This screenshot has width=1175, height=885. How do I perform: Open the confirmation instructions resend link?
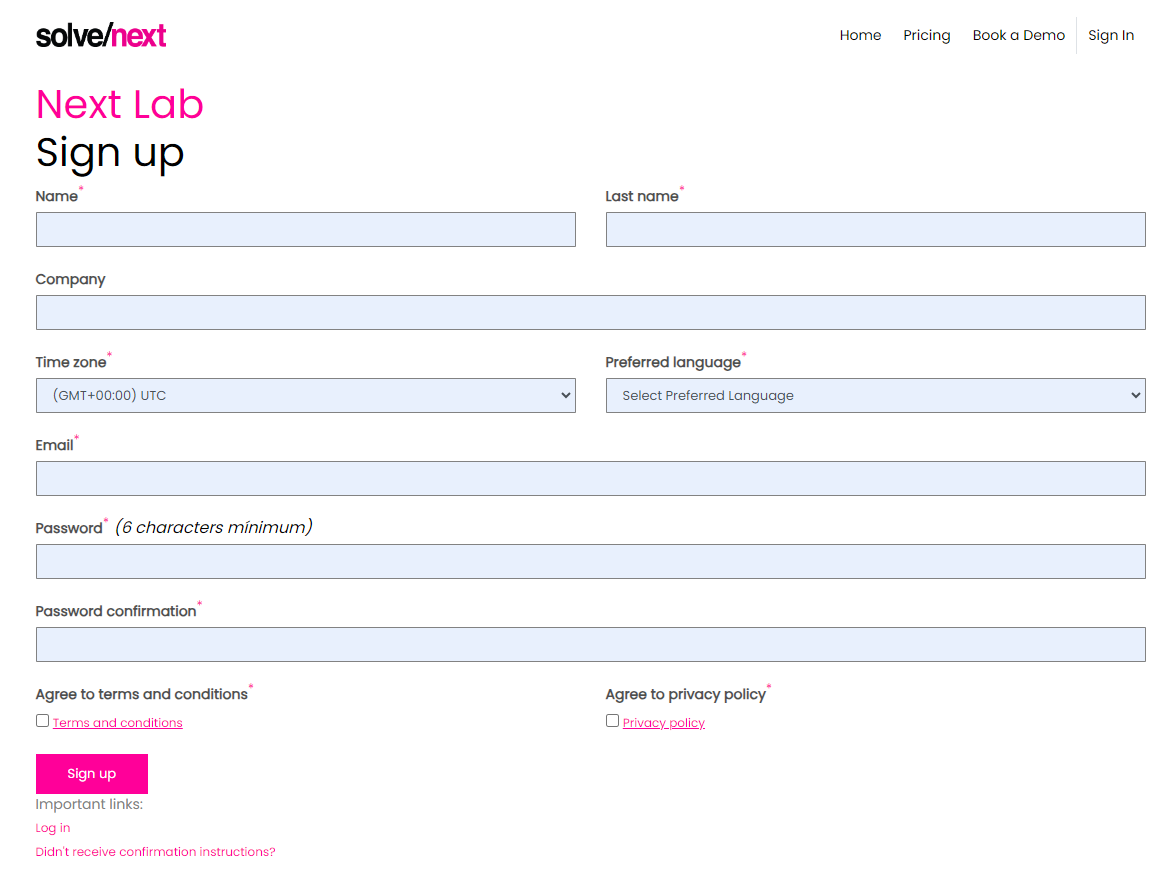[155, 851]
